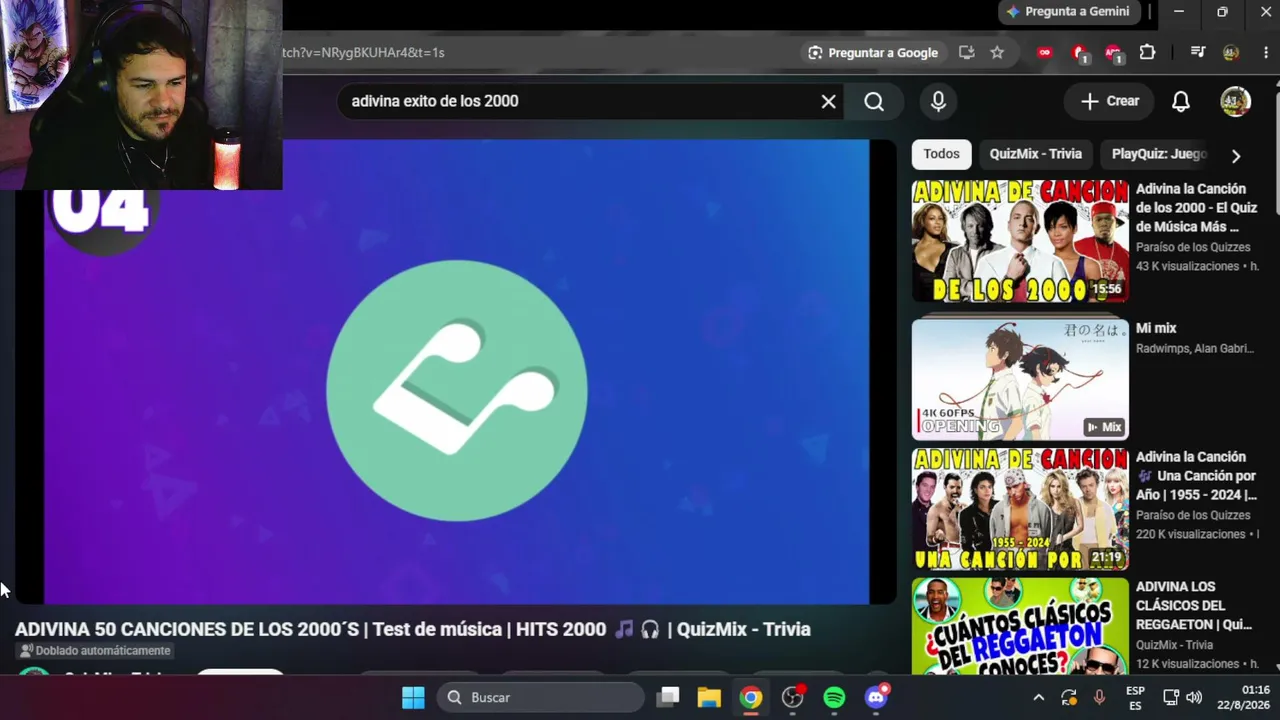Click channel name QuizMix - Trivia in sidebar

(1174, 645)
